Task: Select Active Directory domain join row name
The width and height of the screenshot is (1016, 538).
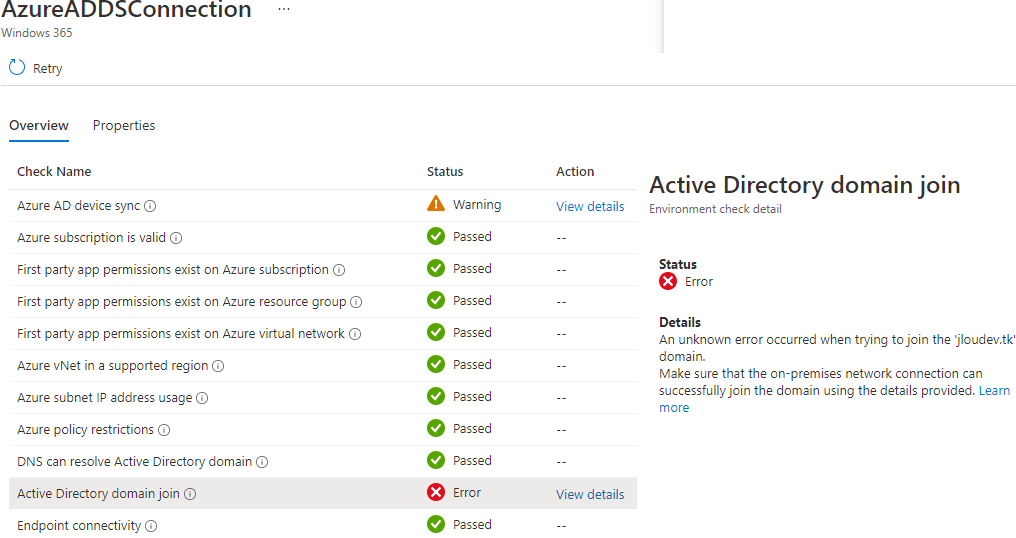Action: click(x=98, y=493)
